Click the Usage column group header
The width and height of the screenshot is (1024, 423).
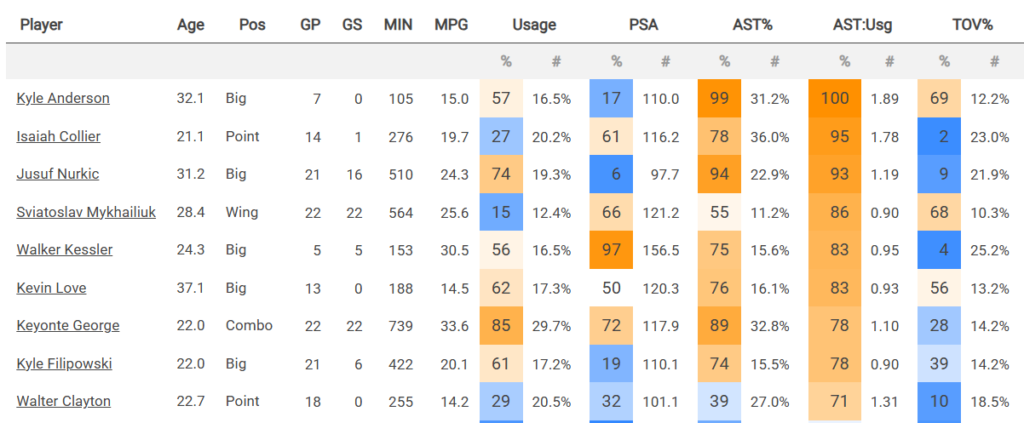(x=534, y=25)
